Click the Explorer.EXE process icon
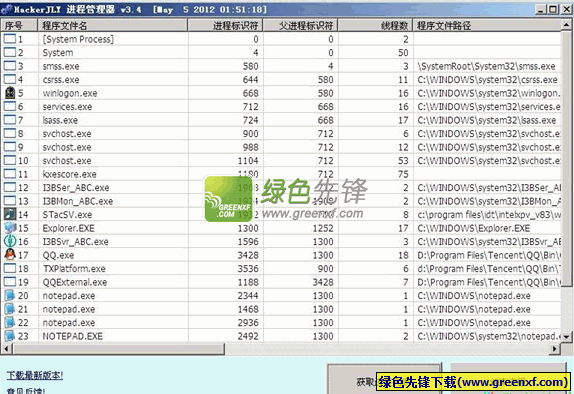 pyautogui.click(x=10, y=228)
